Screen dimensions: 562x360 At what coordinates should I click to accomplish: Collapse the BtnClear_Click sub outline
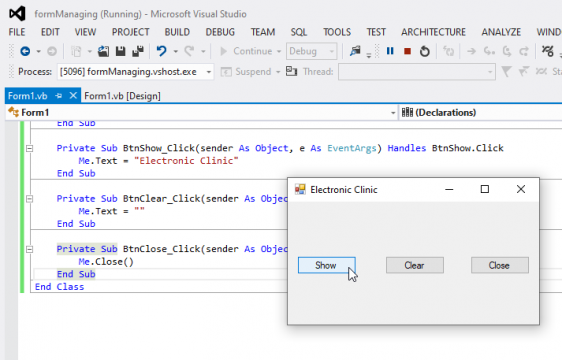(29, 199)
